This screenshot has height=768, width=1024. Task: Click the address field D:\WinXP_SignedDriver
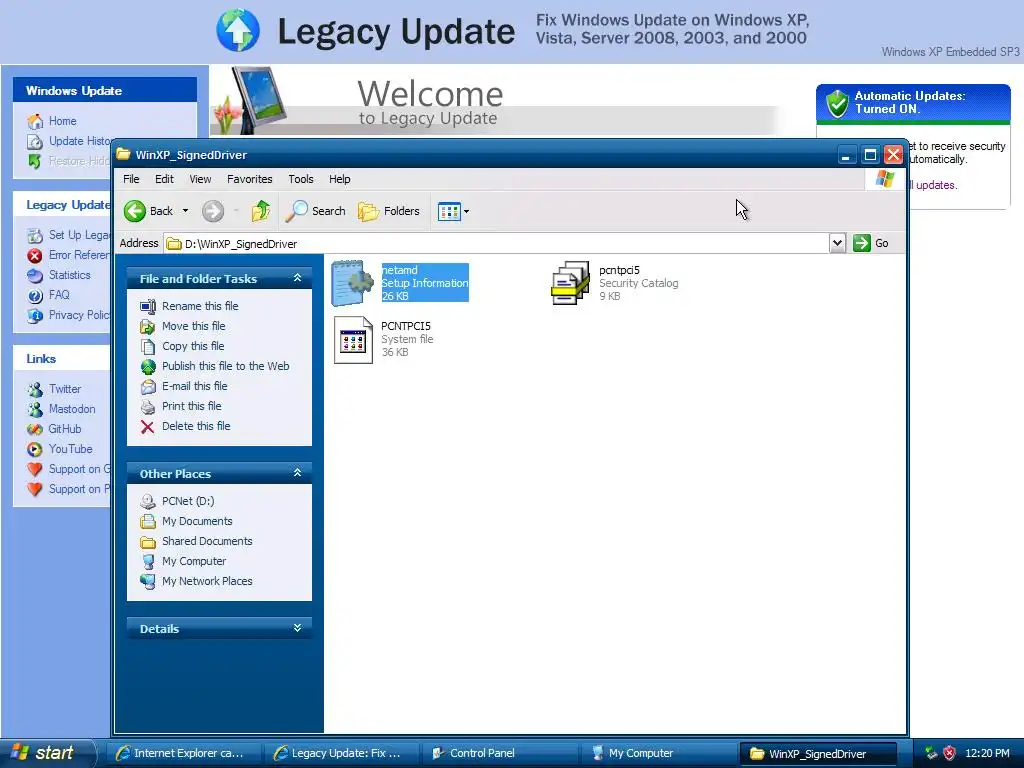pos(496,244)
